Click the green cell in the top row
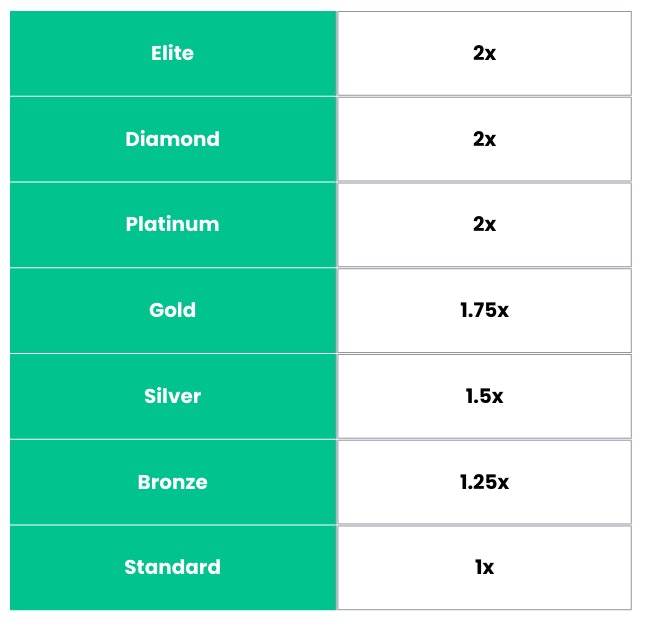 173,54
